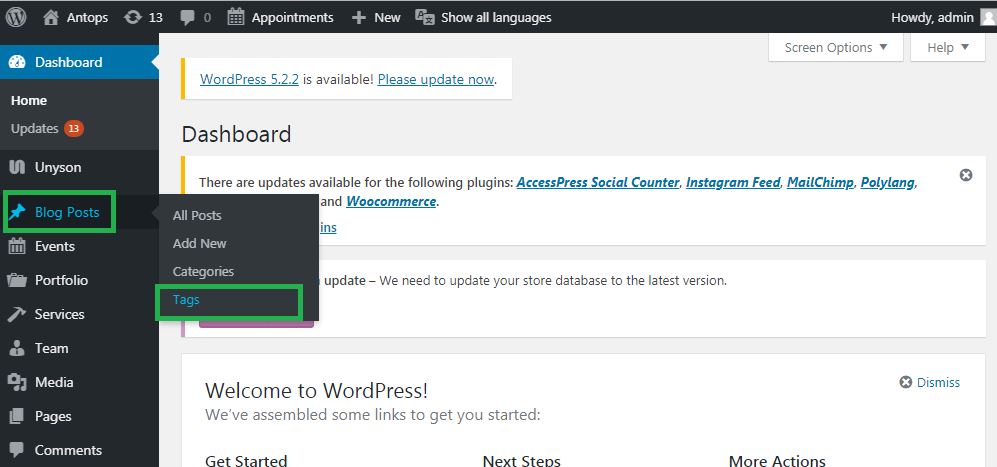Click the More Actions heading
The height and width of the screenshot is (467, 997).
tap(777, 461)
